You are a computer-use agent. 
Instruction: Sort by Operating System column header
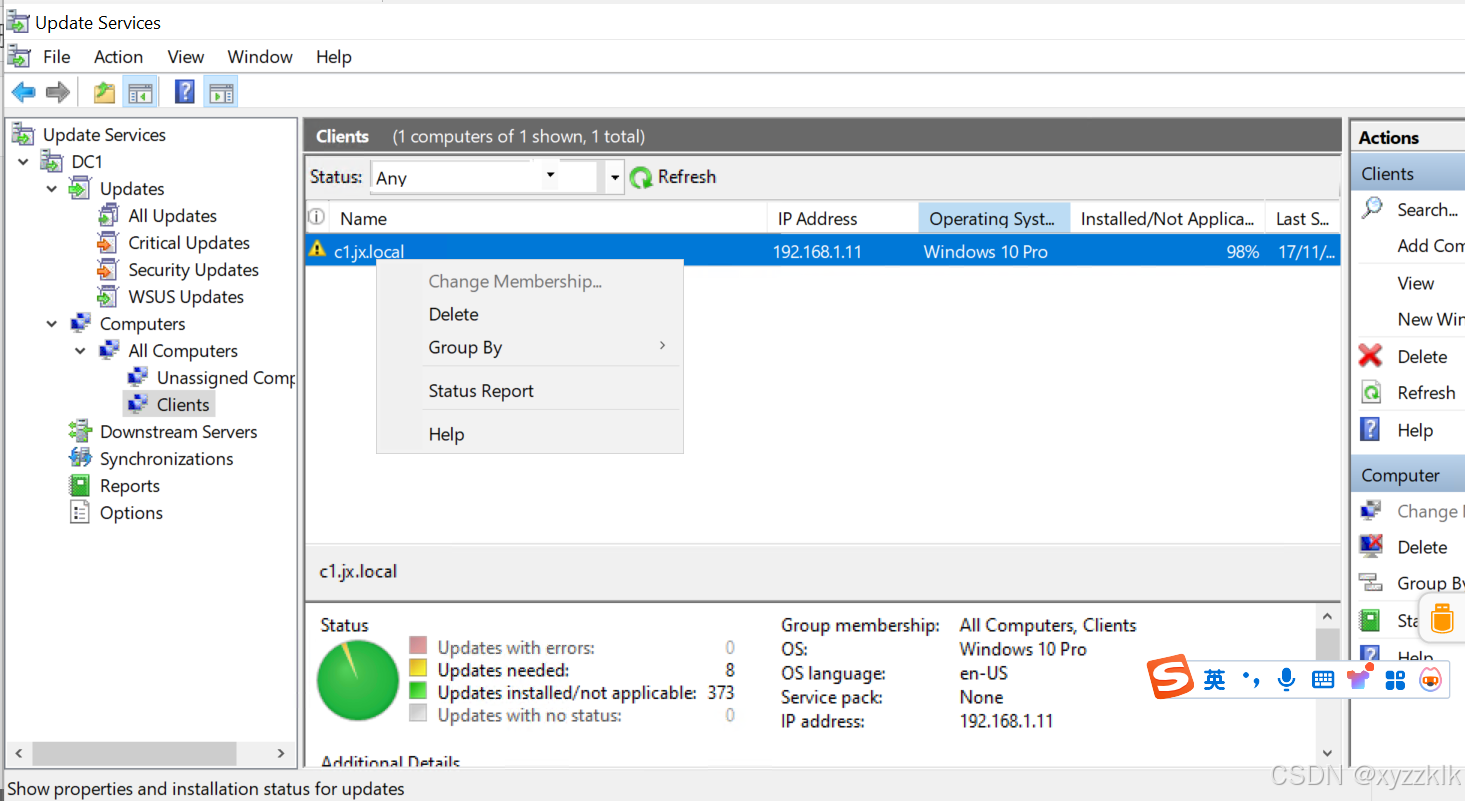coord(994,218)
